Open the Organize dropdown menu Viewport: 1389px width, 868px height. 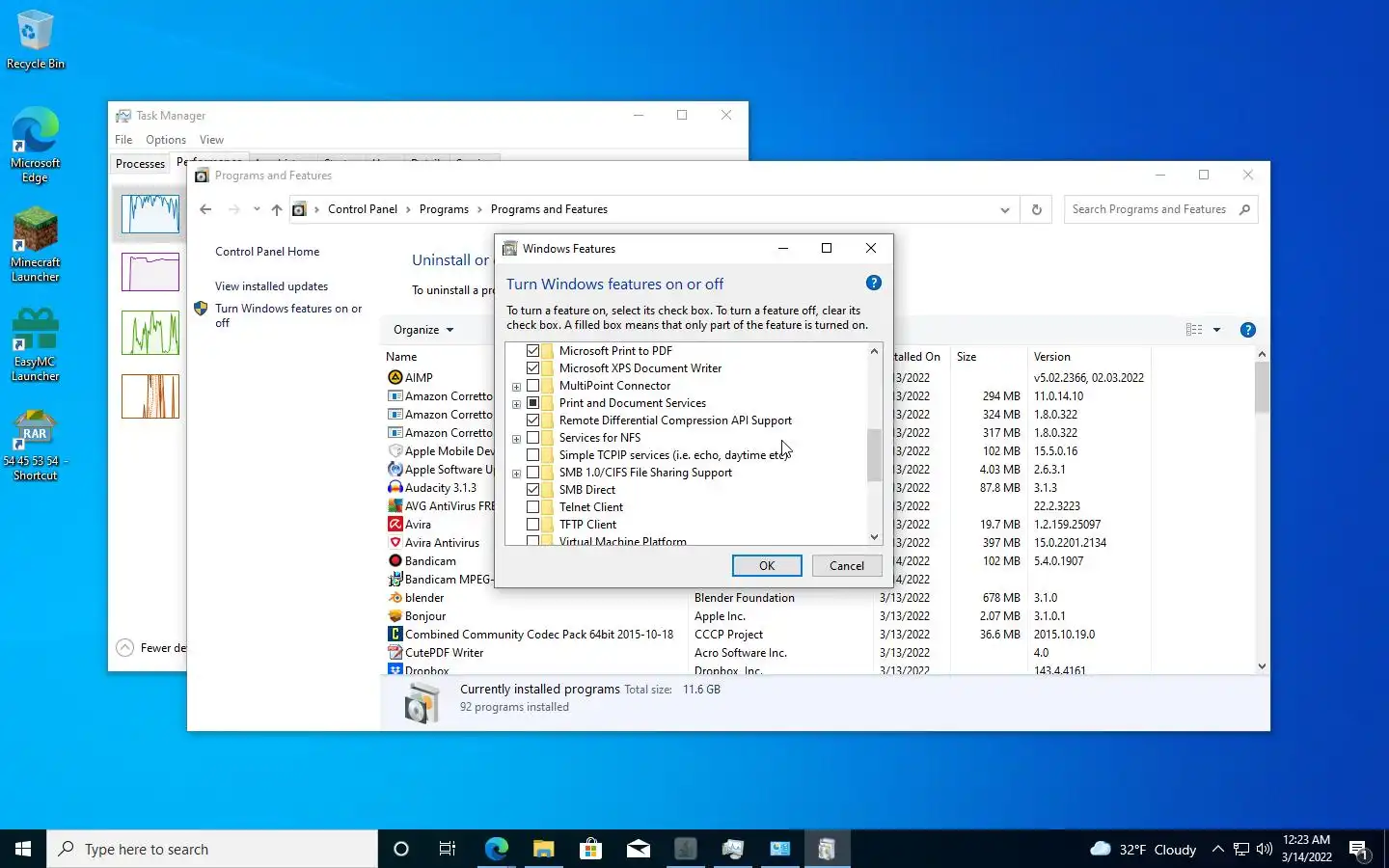point(423,330)
